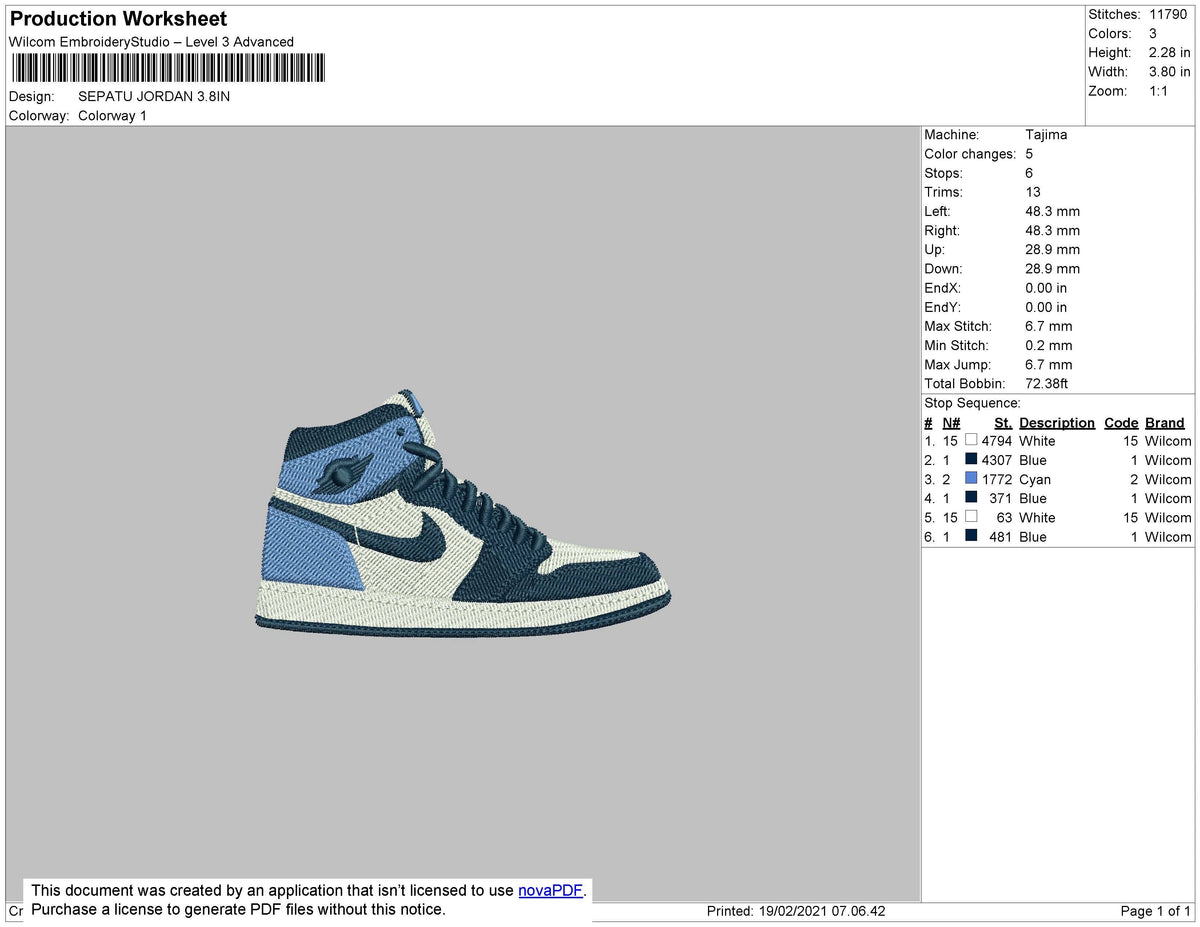Viewport: 1200px width, 927px height.
Task: Select the Cyan swatch in stop row 3
Action: coord(971,478)
